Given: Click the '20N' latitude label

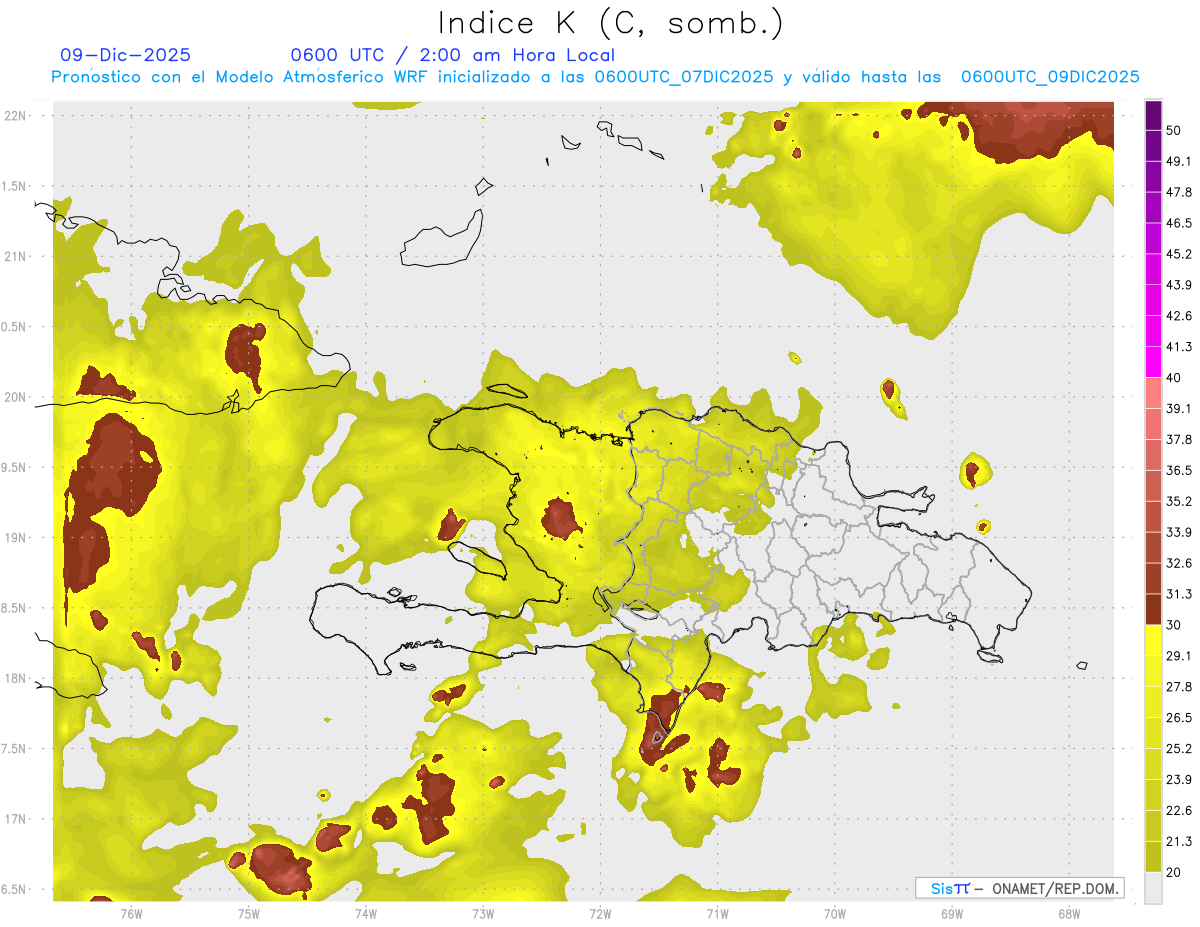Looking at the screenshot, I should click(x=17, y=397).
